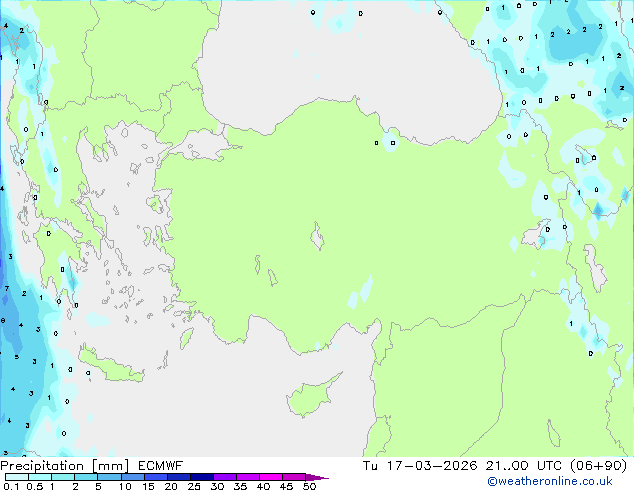Click the '(06+90)' forecast run text

pyautogui.click(x=598, y=466)
